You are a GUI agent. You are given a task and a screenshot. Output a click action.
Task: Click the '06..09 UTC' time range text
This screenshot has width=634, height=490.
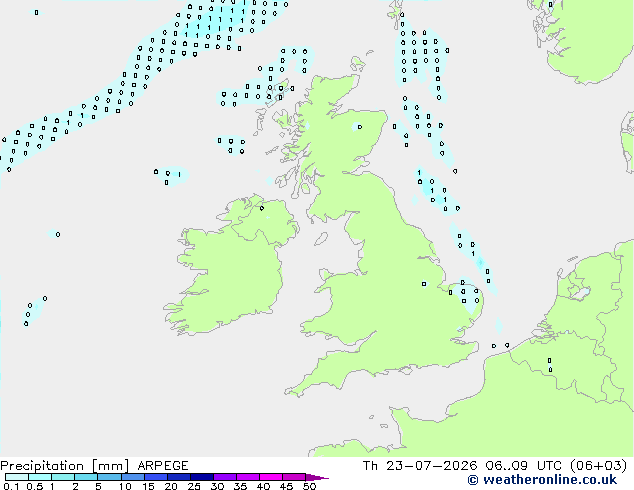click(x=523, y=466)
